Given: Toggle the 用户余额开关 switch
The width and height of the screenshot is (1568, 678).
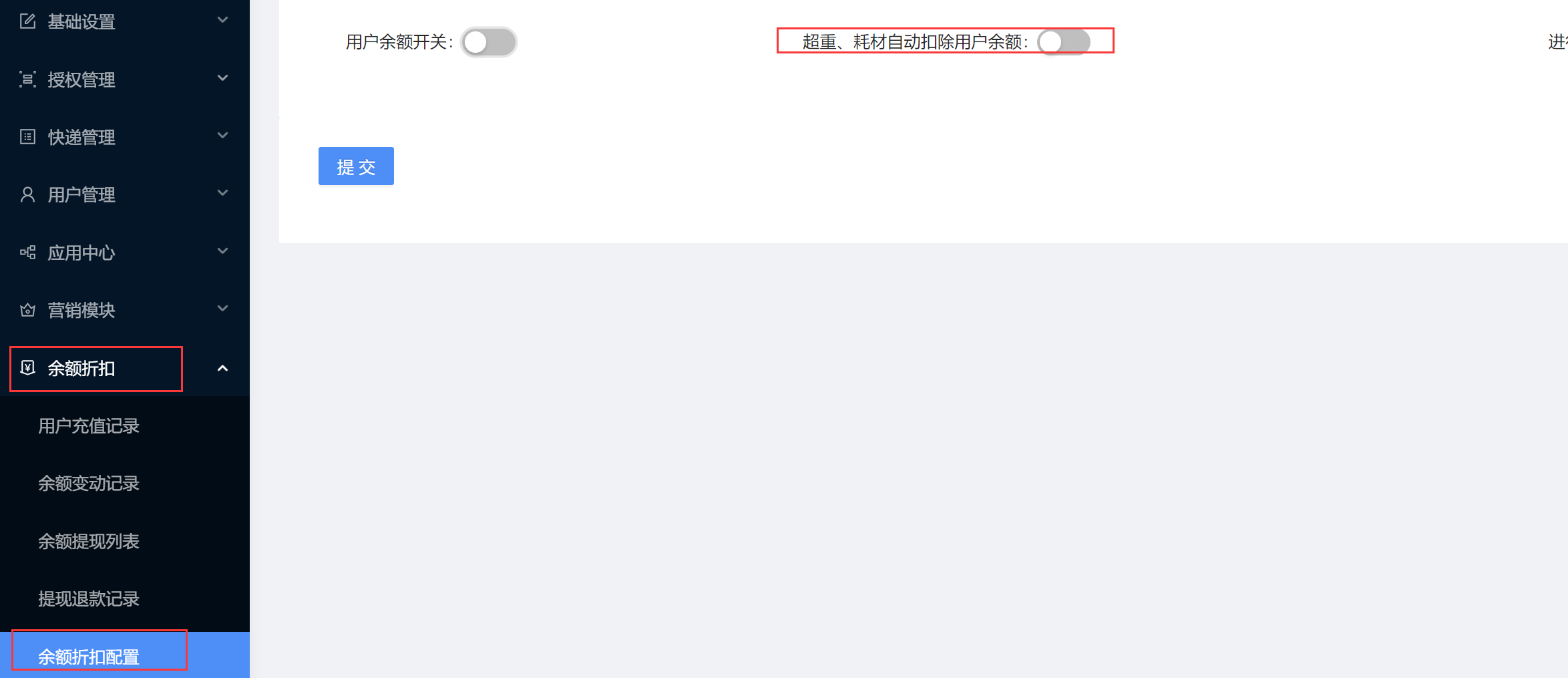Looking at the screenshot, I should click(x=489, y=42).
